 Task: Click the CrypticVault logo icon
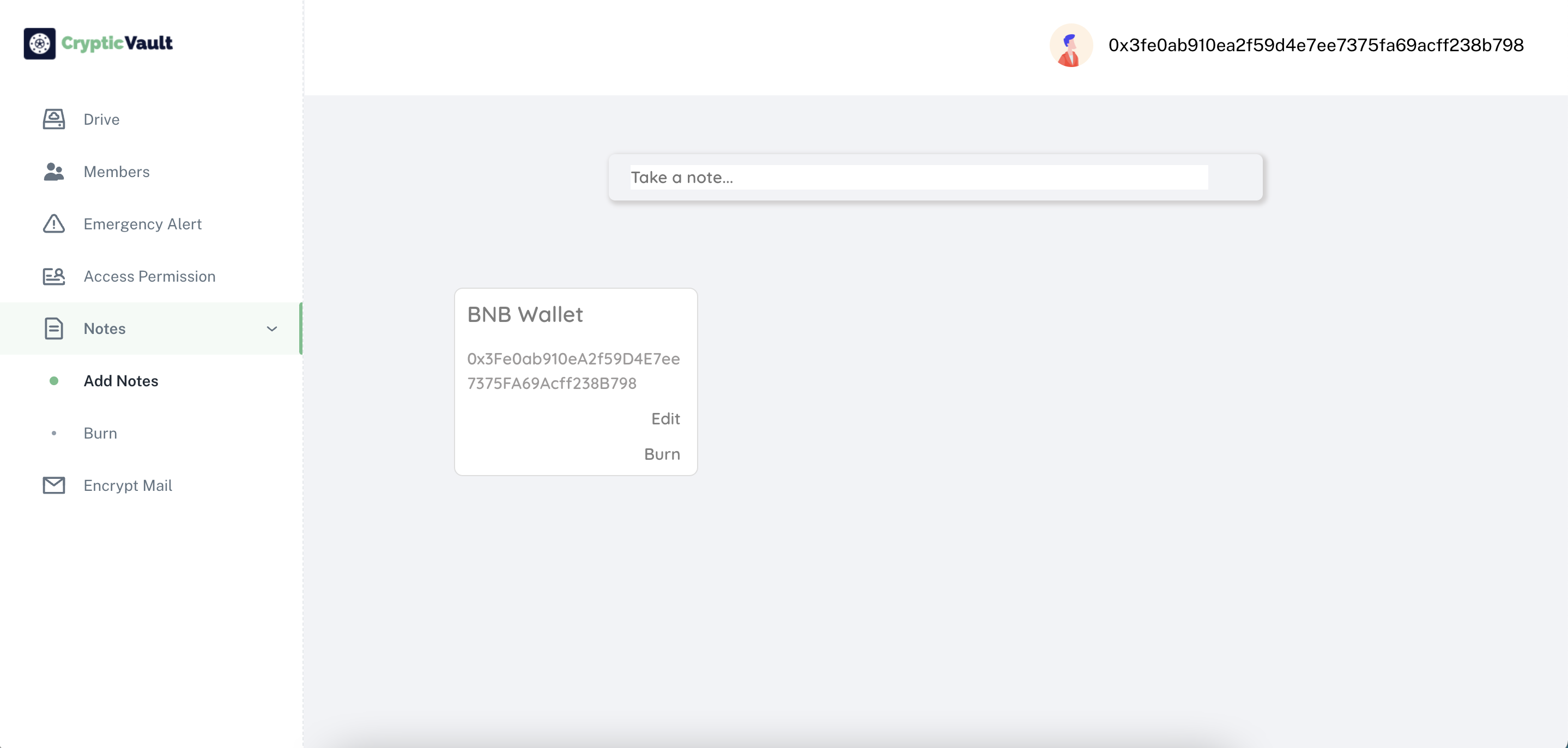[x=40, y=43]
